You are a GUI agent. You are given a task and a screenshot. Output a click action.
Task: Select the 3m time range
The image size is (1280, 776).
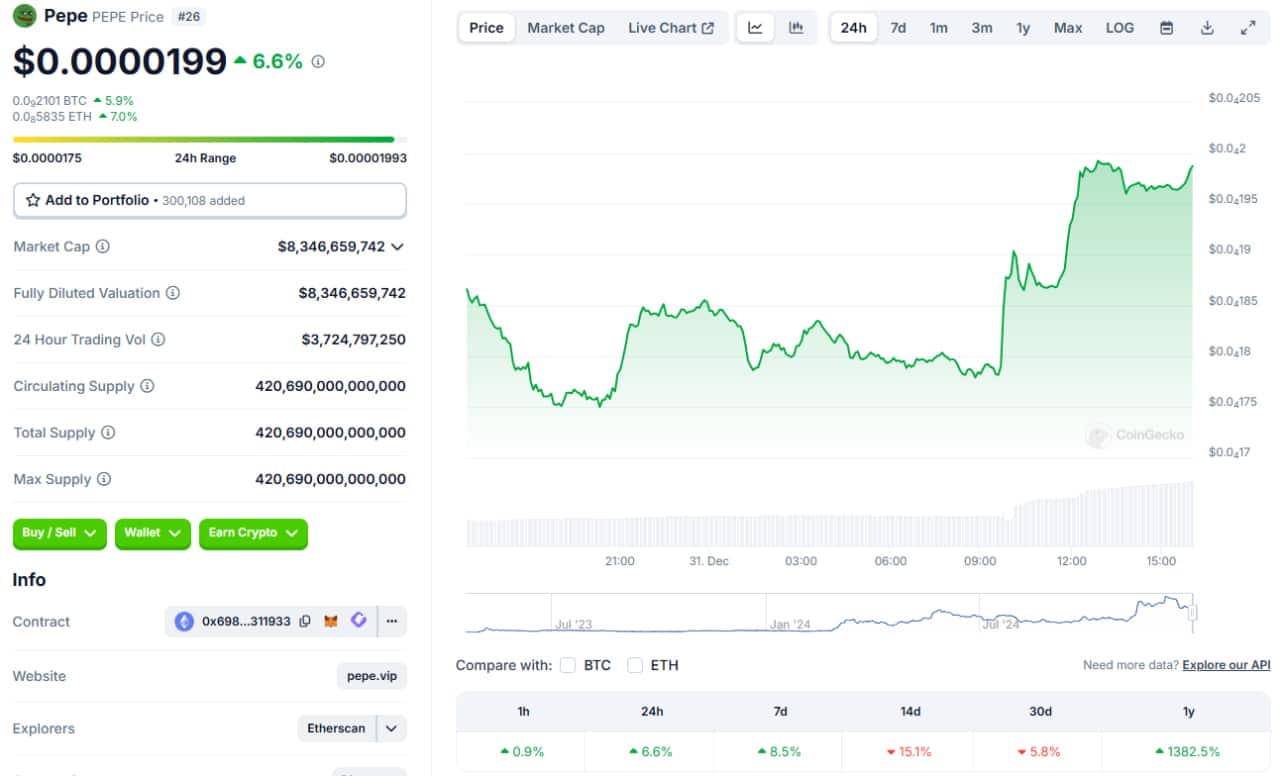tap(982, 28)
